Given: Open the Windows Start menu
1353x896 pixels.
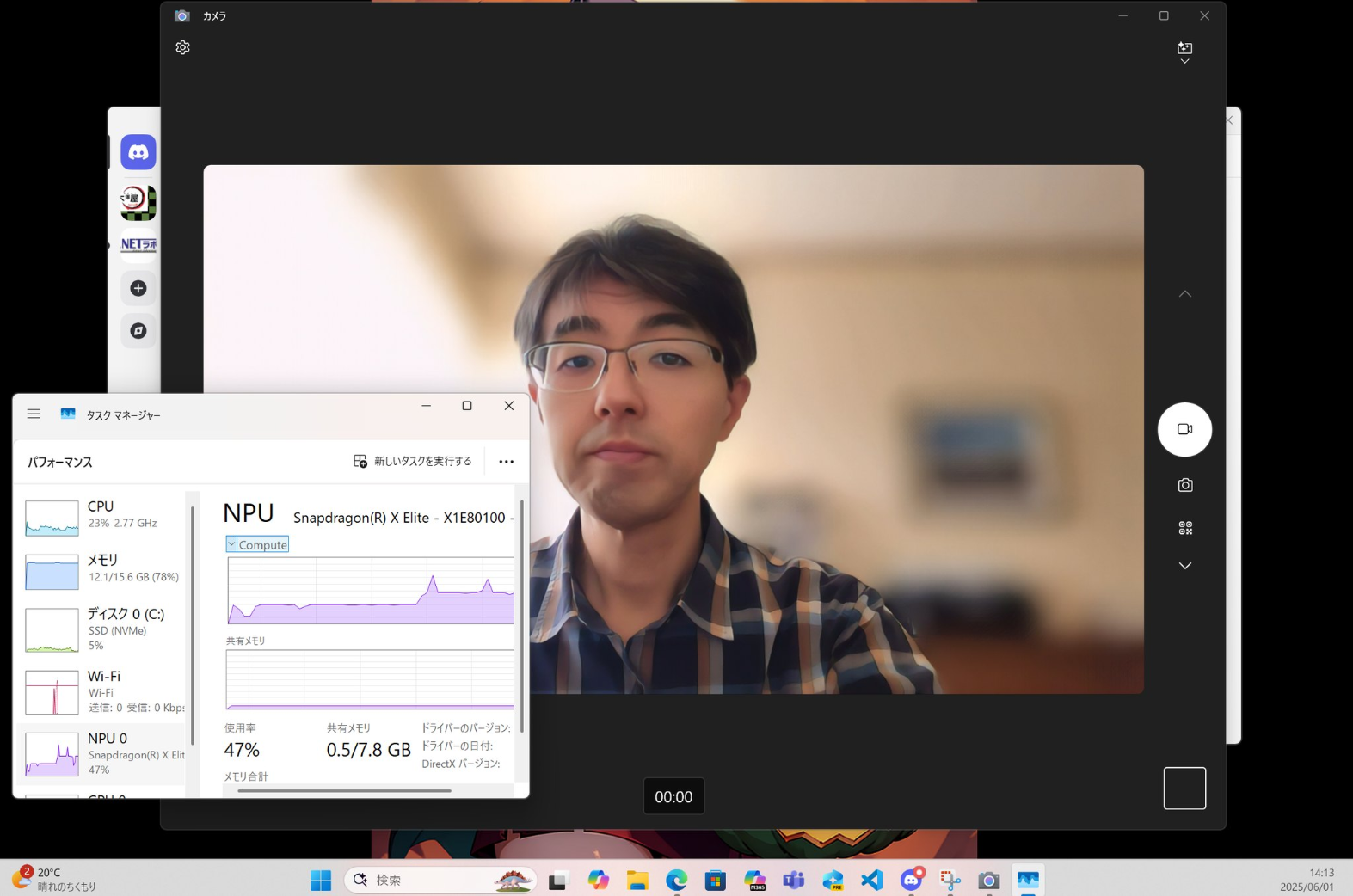Looking at the screenshot, I should 321,881.
